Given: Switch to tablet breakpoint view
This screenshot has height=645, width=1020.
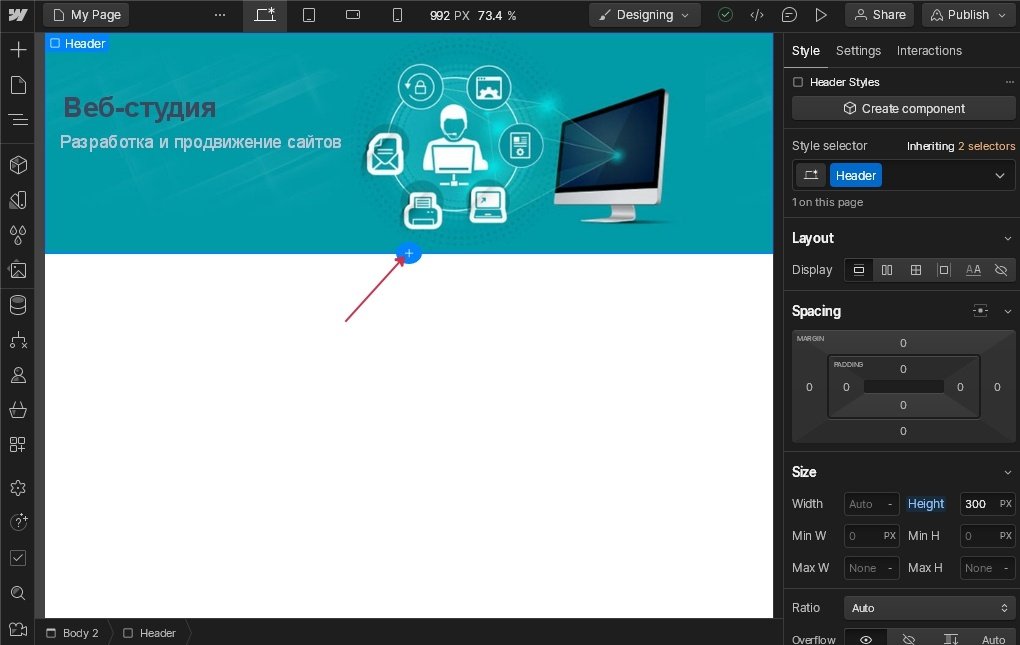Looking at the screenshot, I should pyautogui.click(x=309, y=15).
